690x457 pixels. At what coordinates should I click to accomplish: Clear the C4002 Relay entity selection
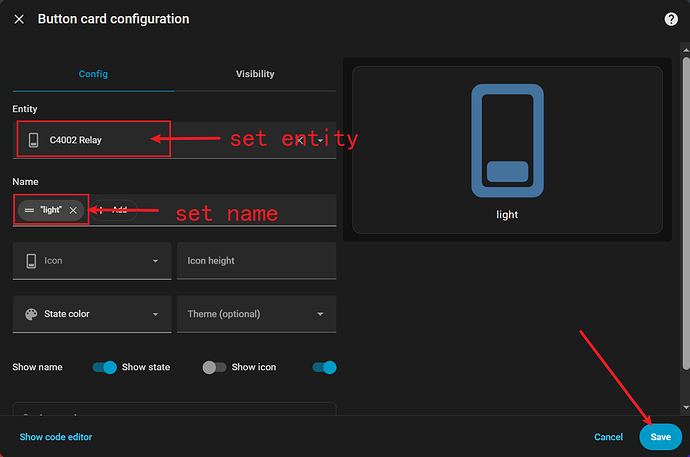tap(299, 140)
